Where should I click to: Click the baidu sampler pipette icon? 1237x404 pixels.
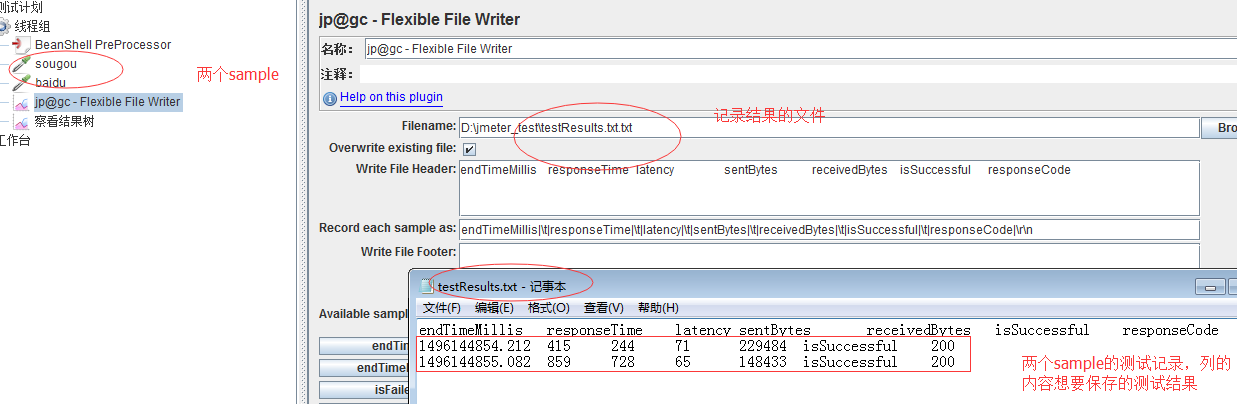point(21,83)
